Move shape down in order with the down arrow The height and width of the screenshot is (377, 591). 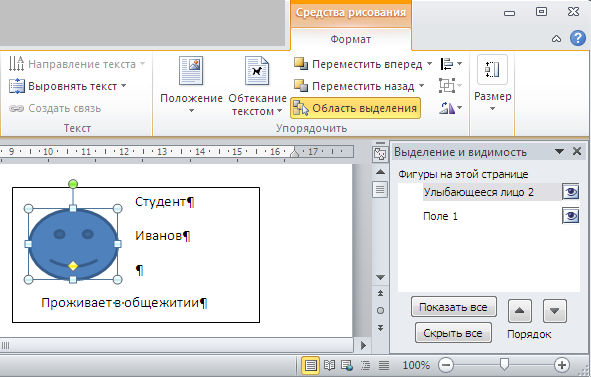click(x=554, y=311)
